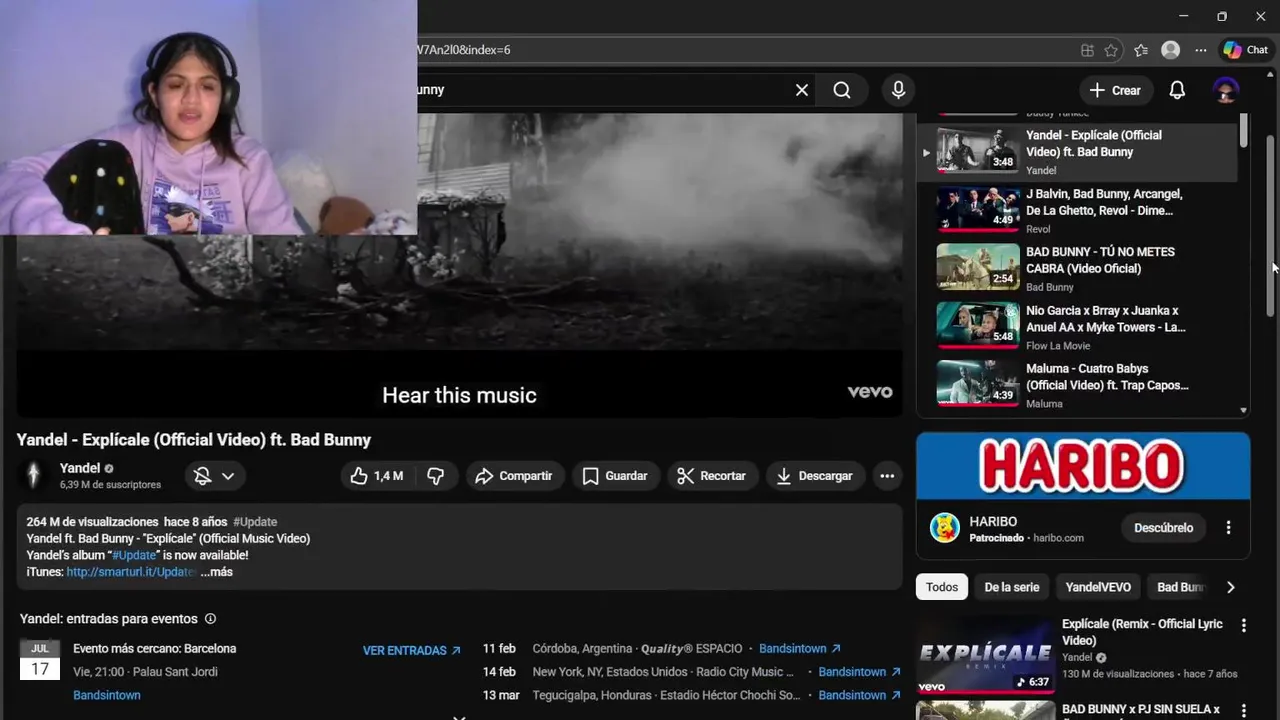Click Evento más cercano: Barcelona text
Image resolution: width=1280 pixels, height=720 pixels.
pos(154,649)
